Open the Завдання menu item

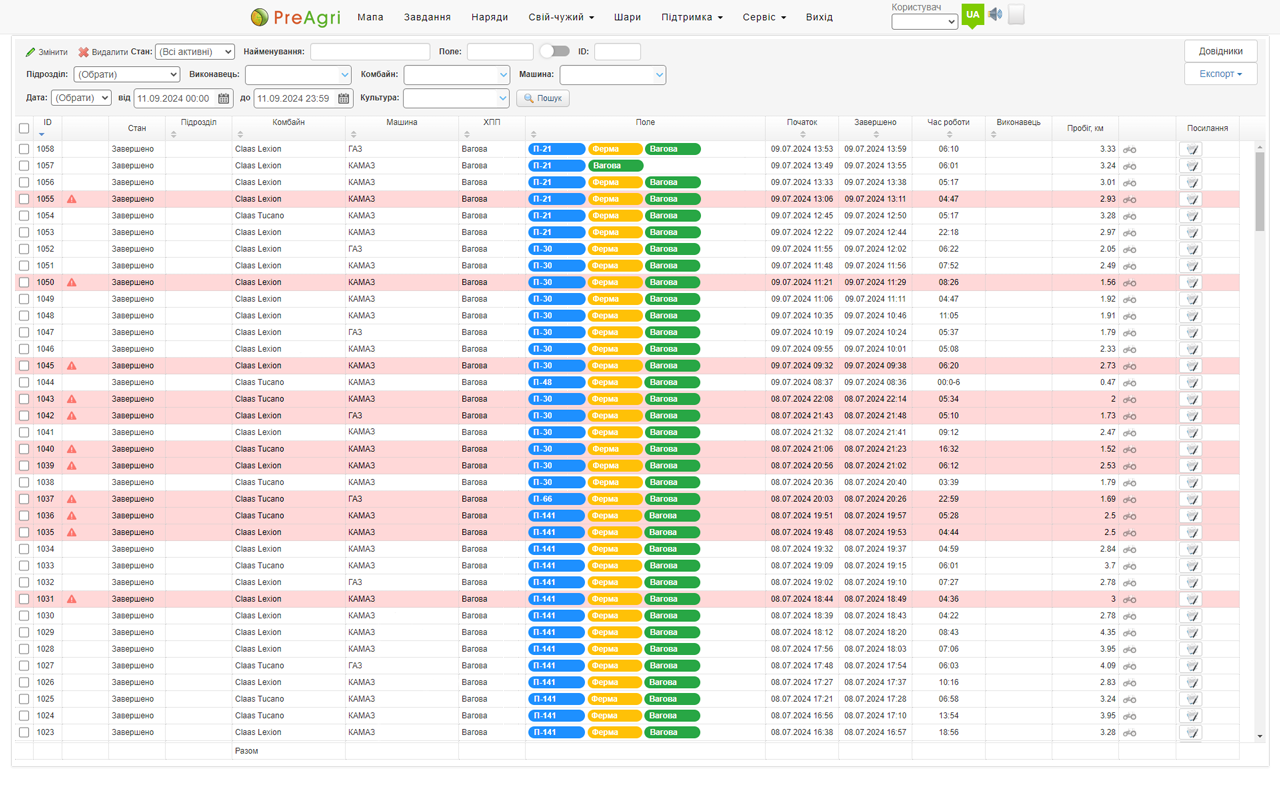coord(427,17)
